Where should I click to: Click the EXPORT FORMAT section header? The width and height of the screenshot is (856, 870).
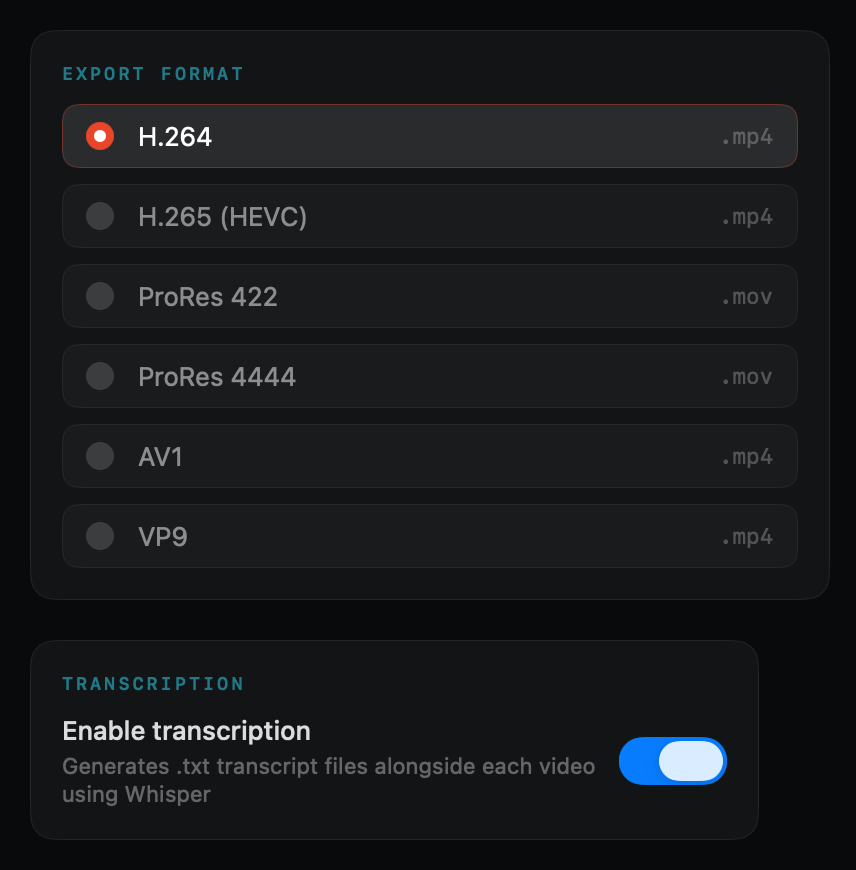(x=152, y=73)
